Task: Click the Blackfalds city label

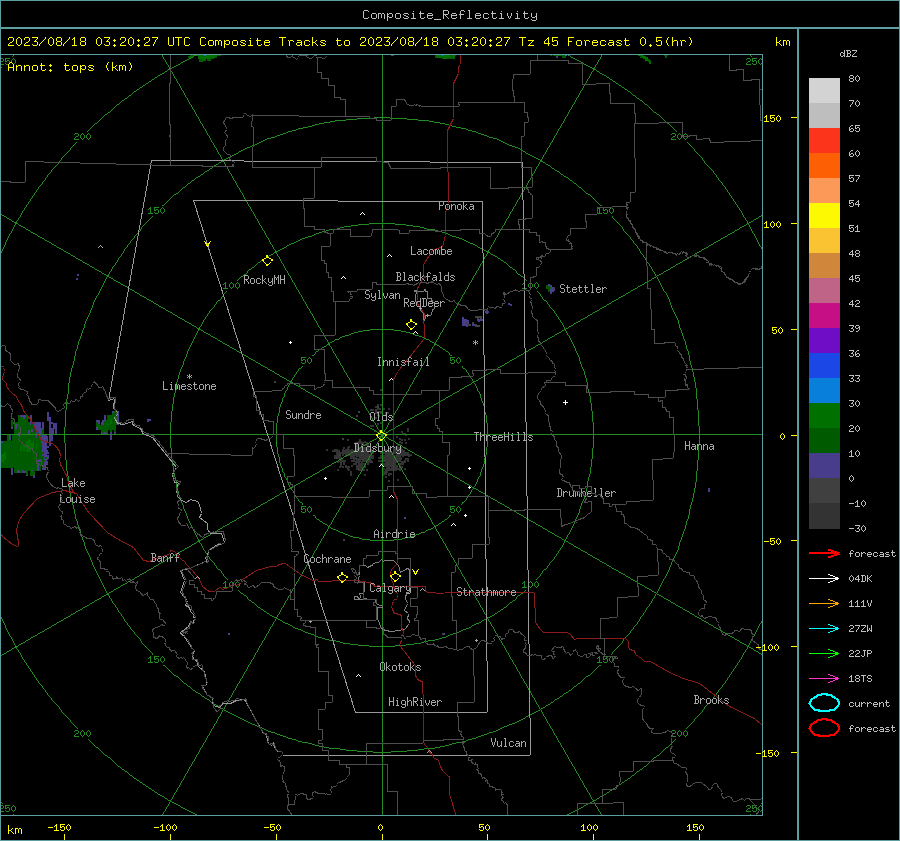Action: (425, 277)
